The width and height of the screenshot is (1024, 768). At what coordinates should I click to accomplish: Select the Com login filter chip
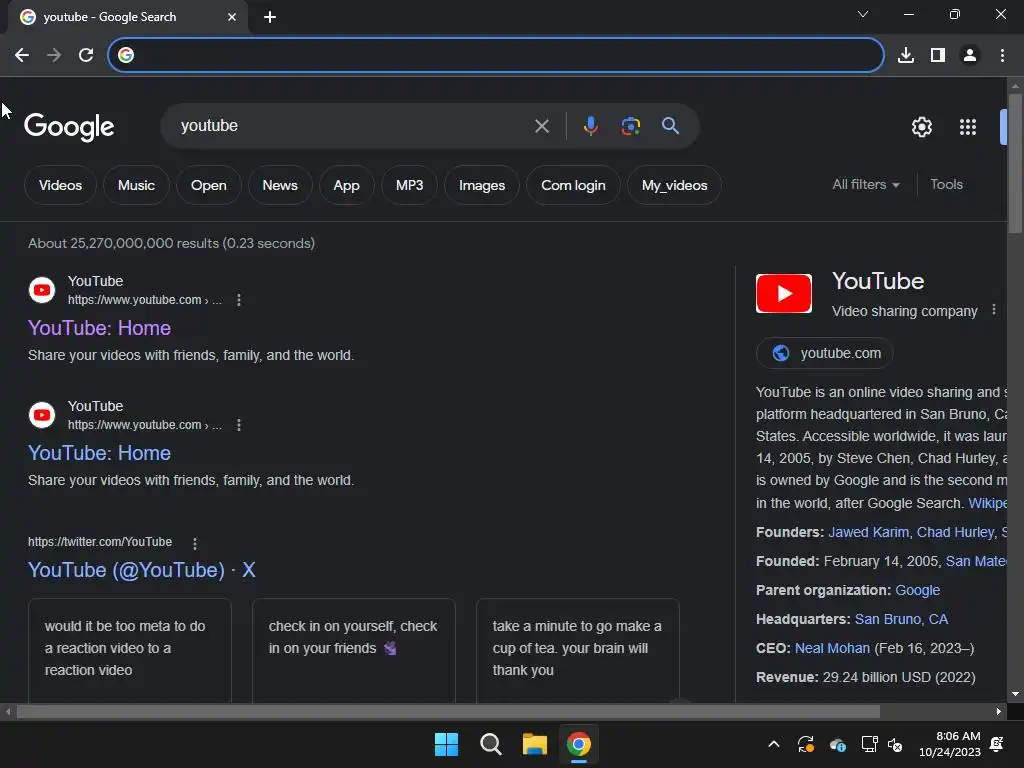coord(573,185)
